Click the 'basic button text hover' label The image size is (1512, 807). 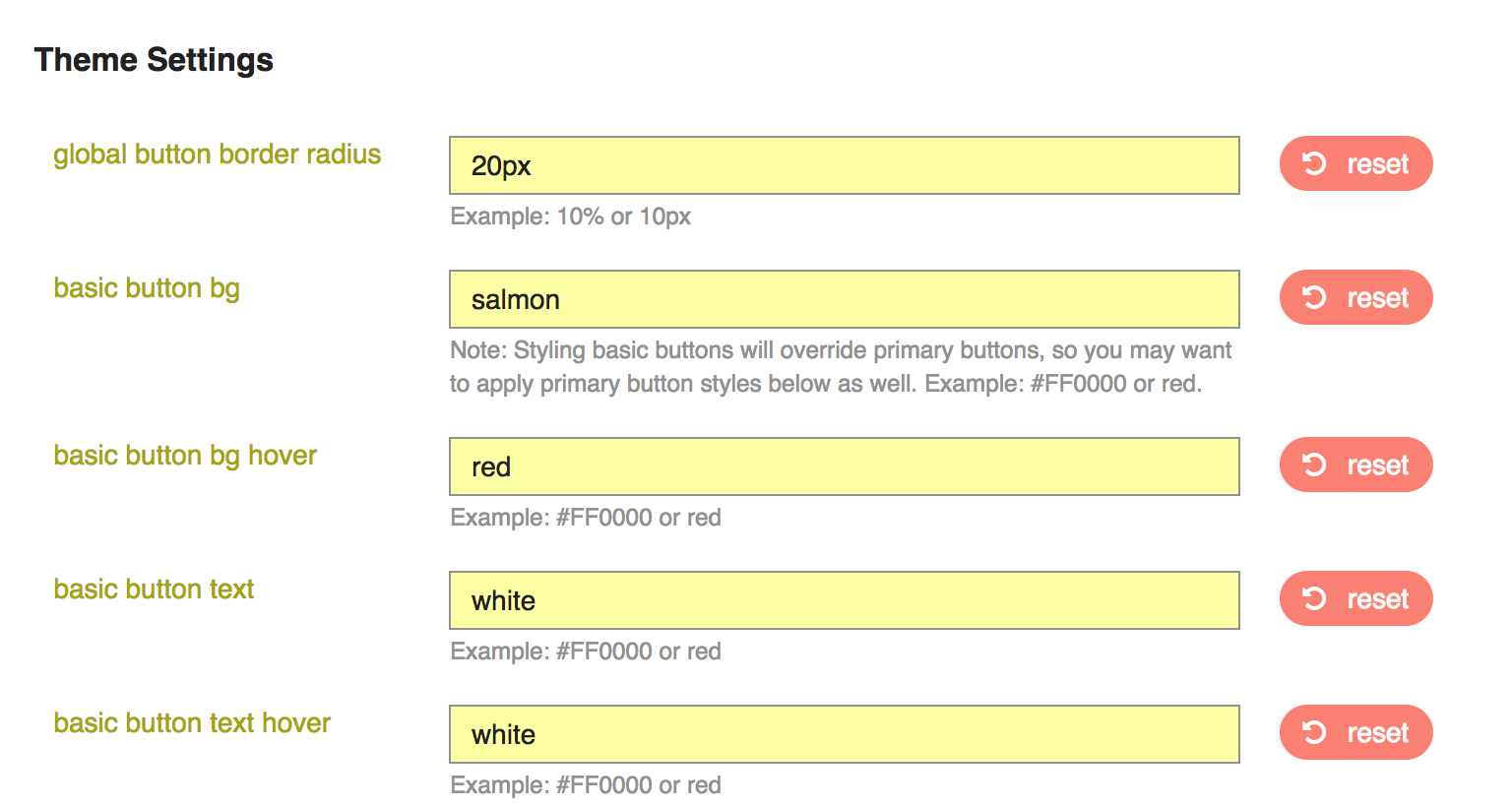pyautogui.click(x=192, y=723)
